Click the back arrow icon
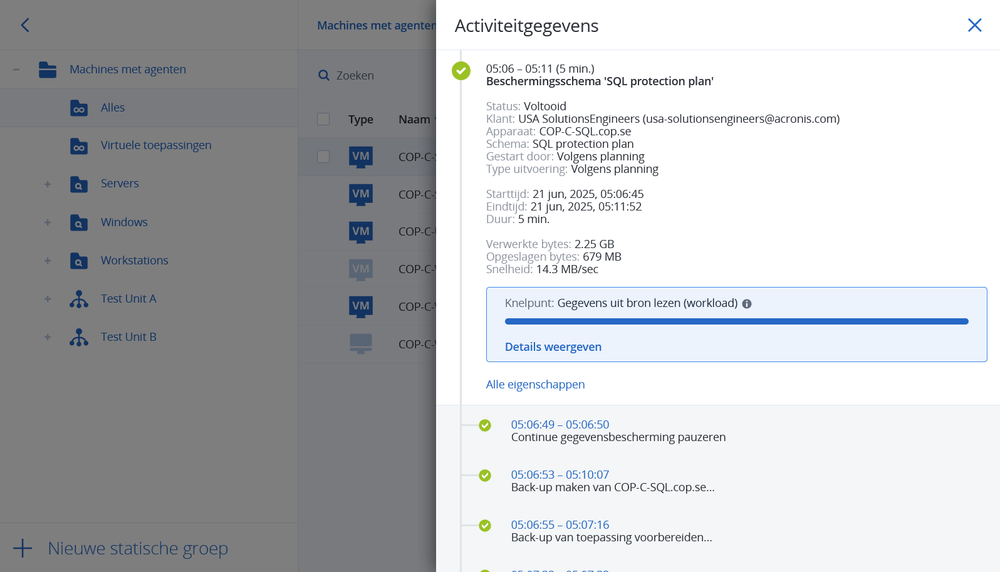 tap(25, 25)
